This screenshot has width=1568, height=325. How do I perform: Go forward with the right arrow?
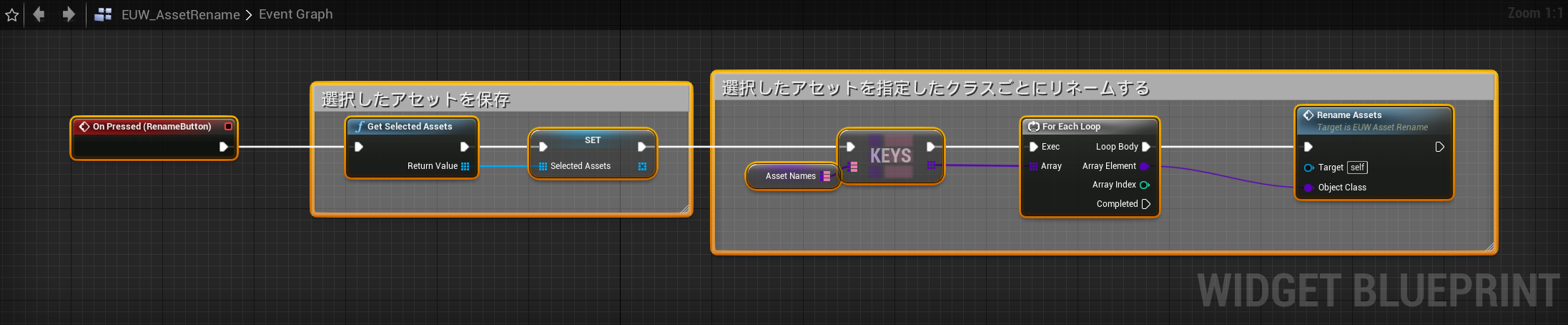tap(69, 14)
